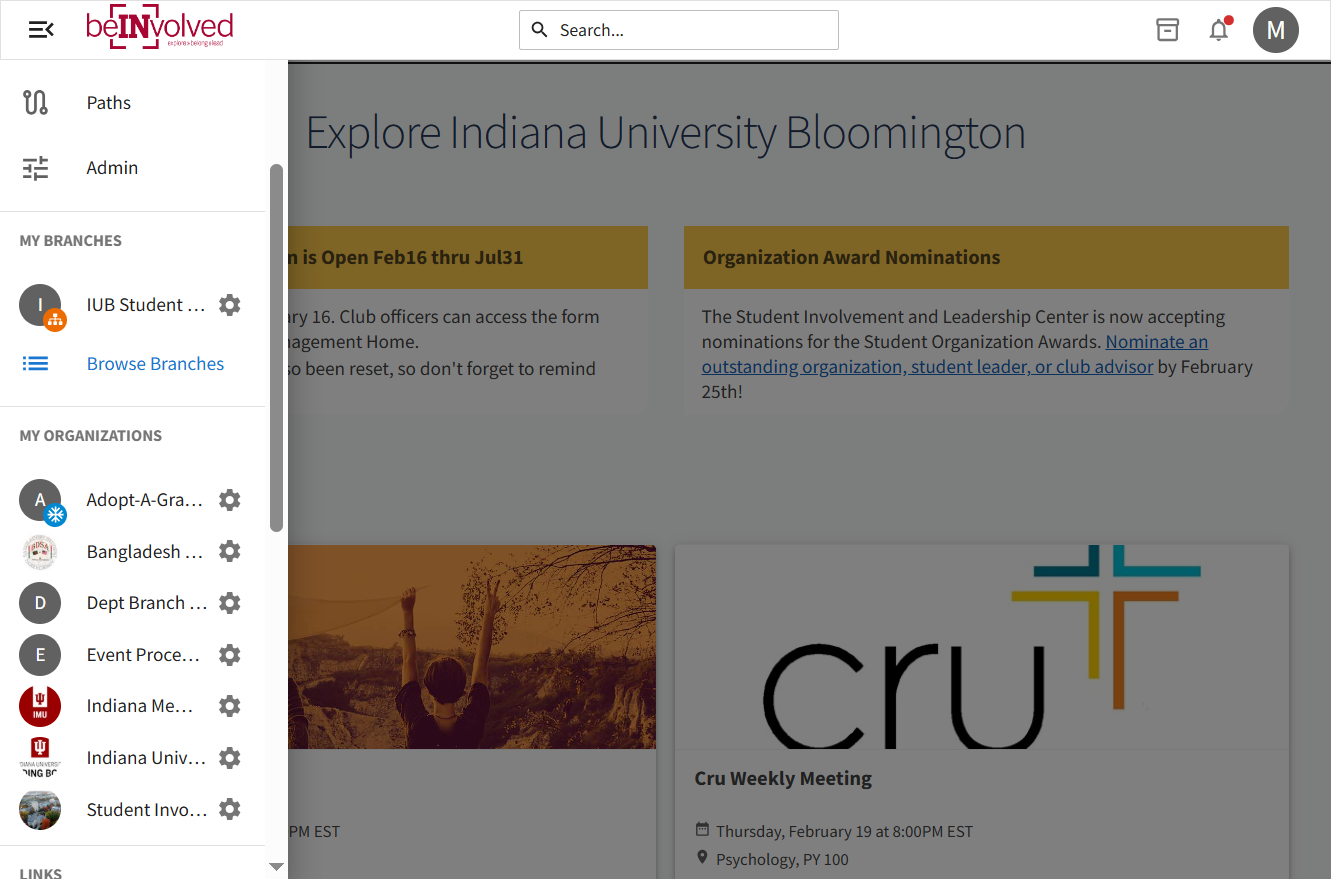Click the sidebar scroll down arrow
This screenshot has height=879, width=1331.
coord(277,867)
